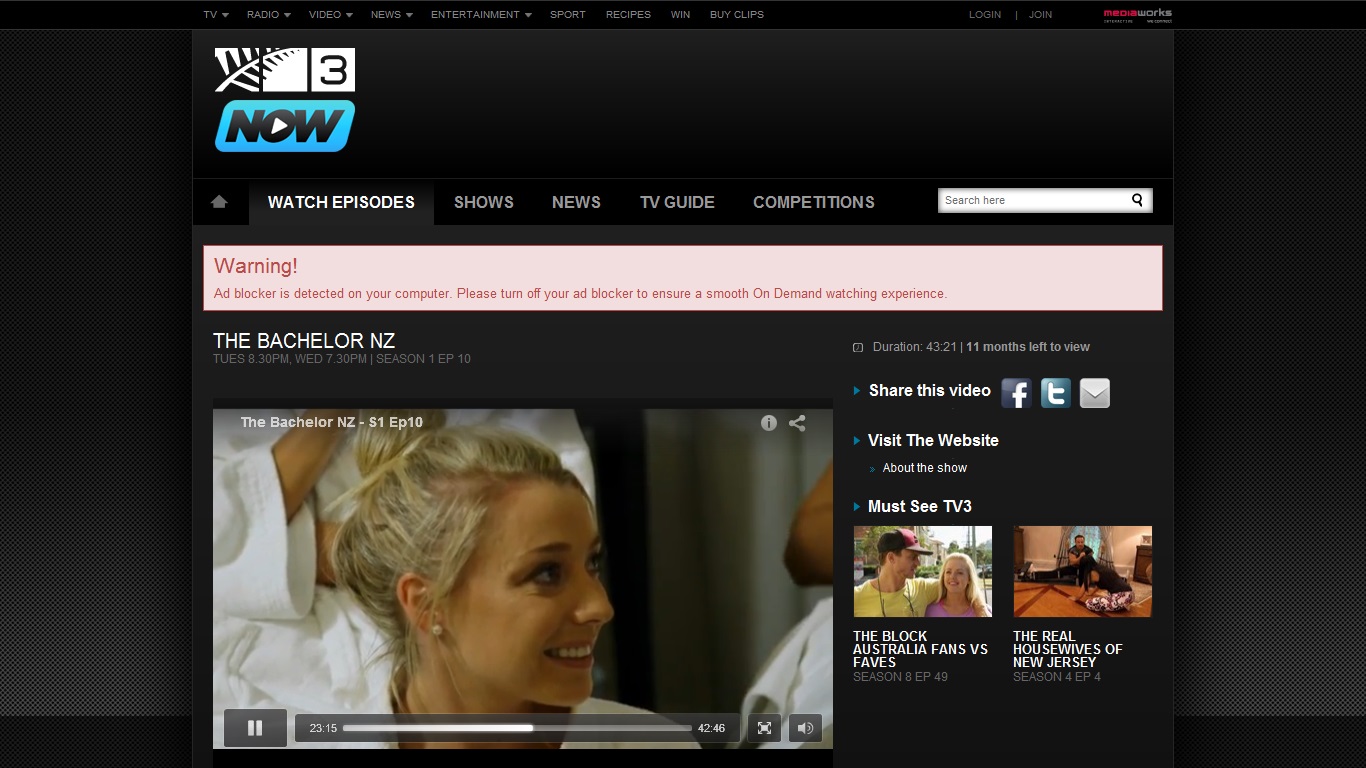Click THE BLOCK AUSTRALIA FANS VS FAVES title
1366x768 pixels.
tap(920, 649)
